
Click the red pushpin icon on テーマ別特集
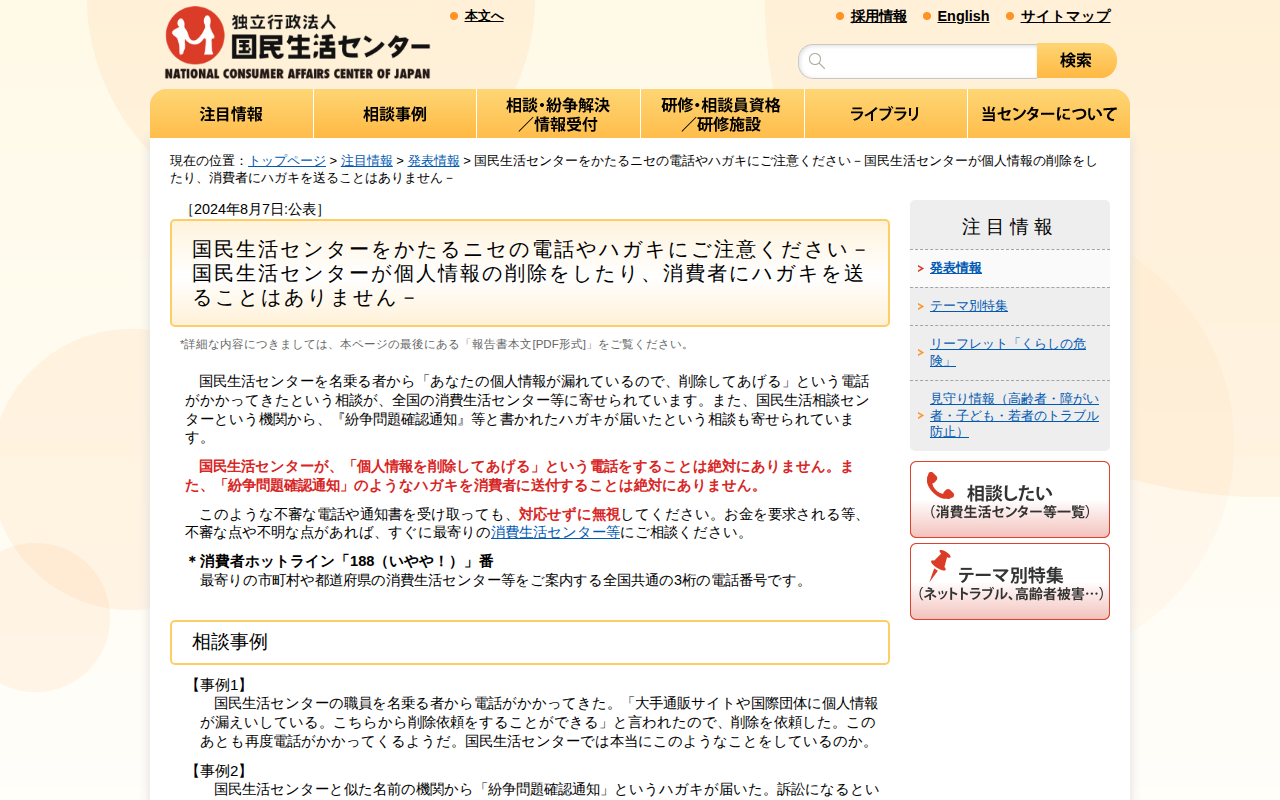pyautogui.click(x=939, y=566)
